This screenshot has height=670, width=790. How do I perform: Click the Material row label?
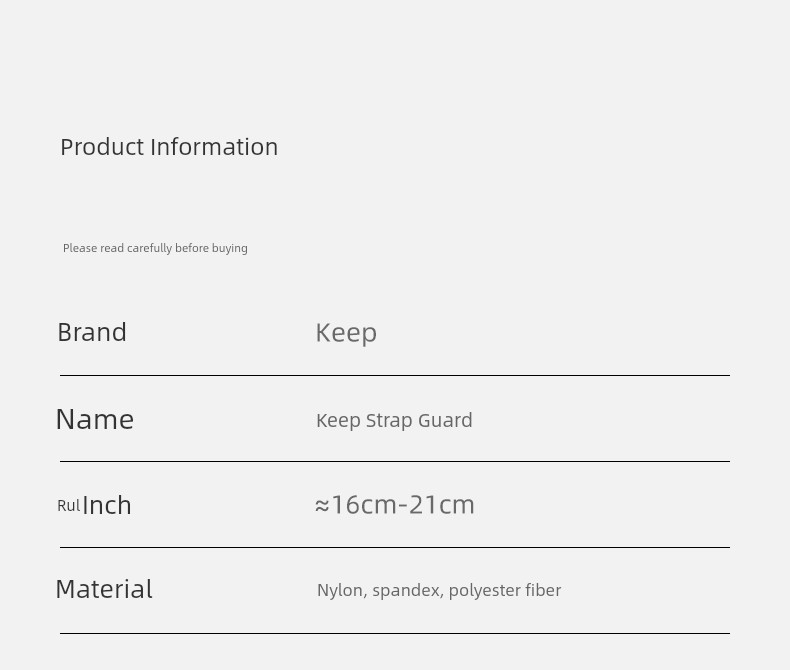pos(104,589)
